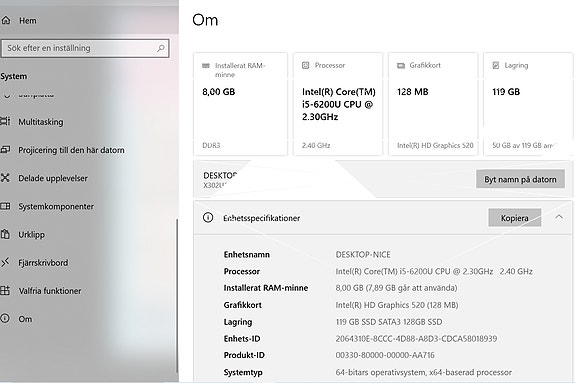The width and height of the screenshot is (575, 383).
Task: Select the Urklipp clipboard icon
Action: point(5,234)
